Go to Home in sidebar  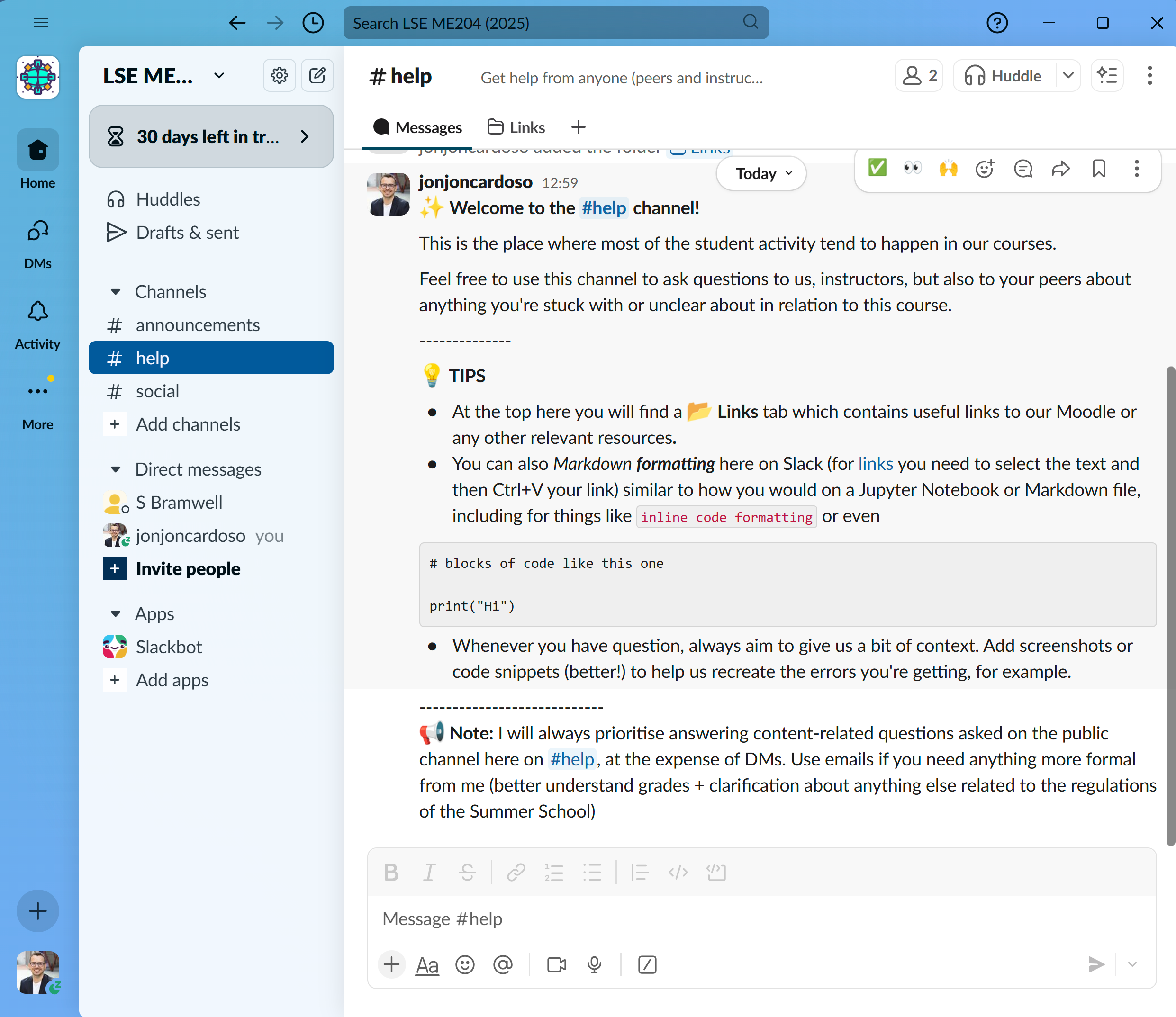pyautogui.click(x=37, y=160)
